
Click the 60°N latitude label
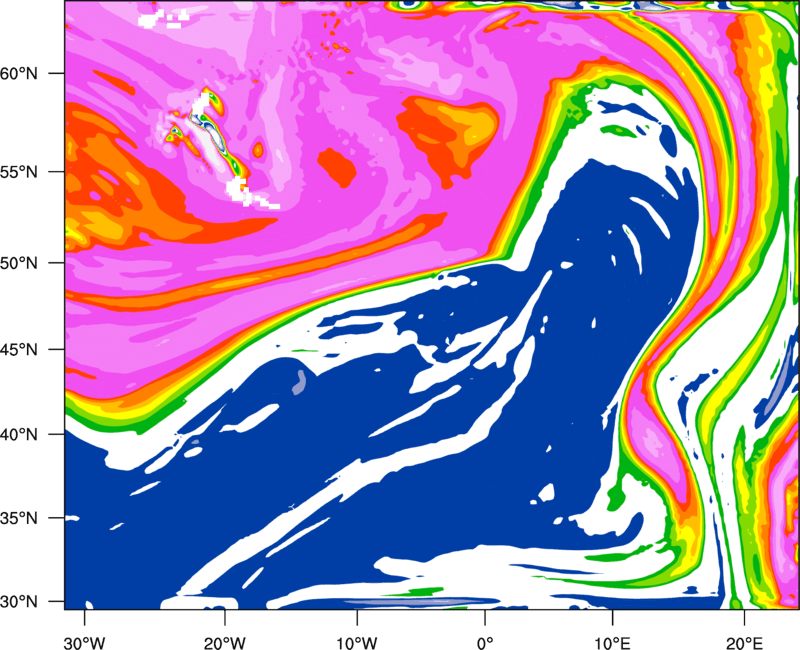pyautogui.click(x=19, y=73)
